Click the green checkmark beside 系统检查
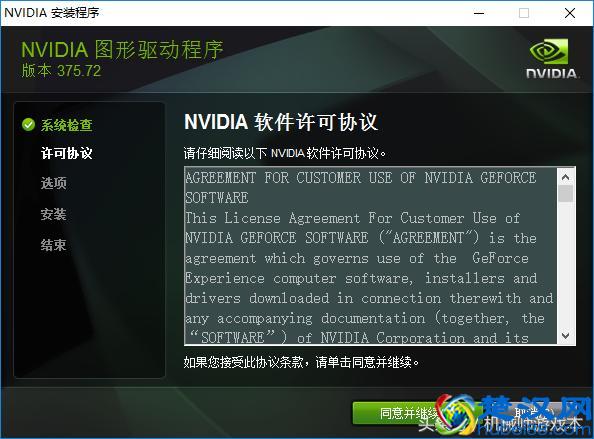Screen dimensions: 594x439 28,125
